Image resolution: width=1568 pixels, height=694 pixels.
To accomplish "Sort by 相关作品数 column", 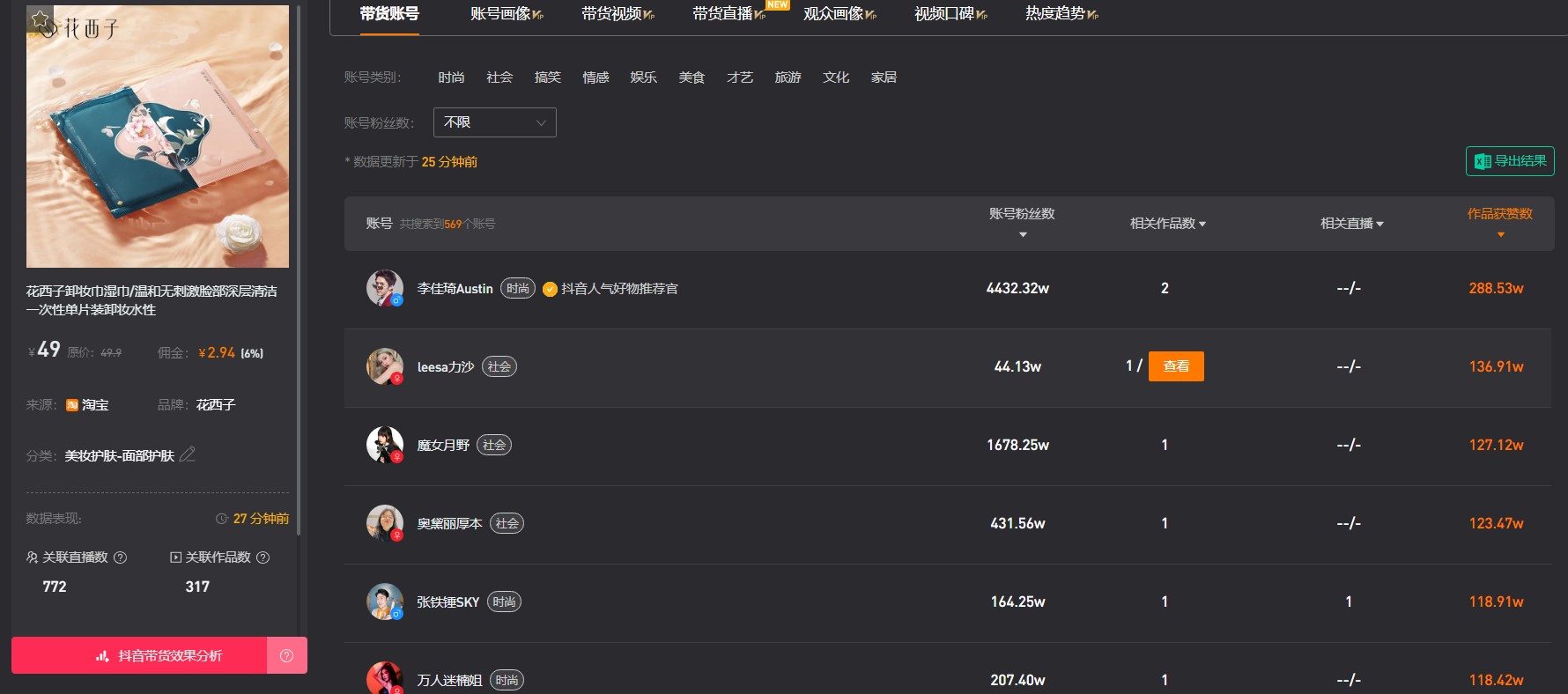I will pyautogui.click(x=1168, y=224).
